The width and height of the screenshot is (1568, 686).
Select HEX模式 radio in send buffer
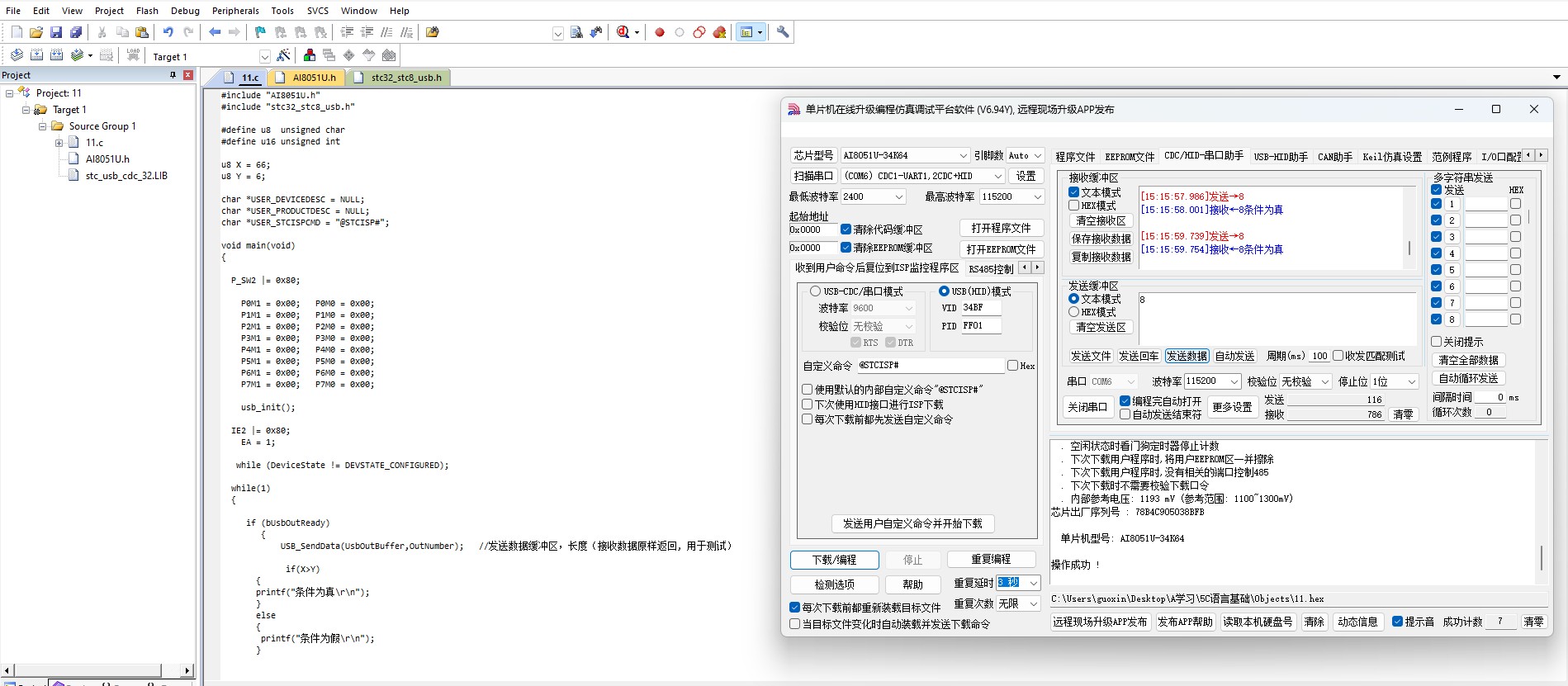(1074, 312)
